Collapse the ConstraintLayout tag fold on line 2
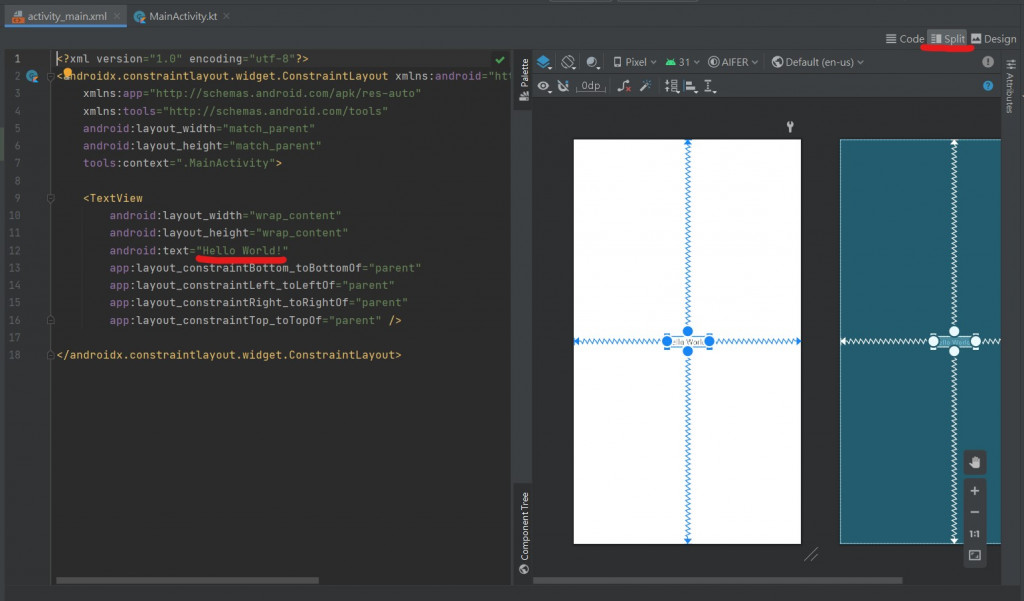This screenshot has width=1024, height=601. tap(50, 76)
